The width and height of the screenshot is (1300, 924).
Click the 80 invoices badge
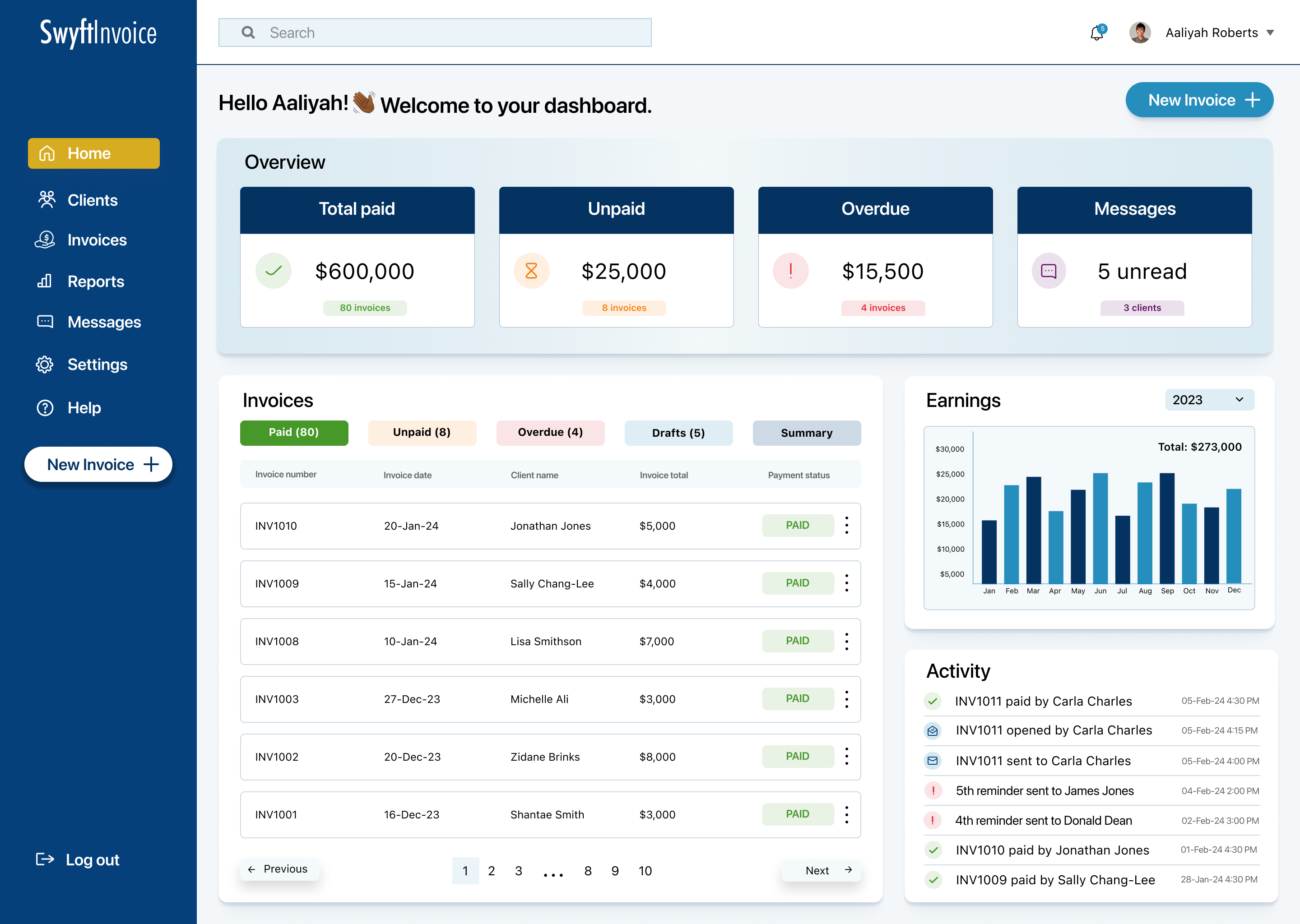tap(365, 308)
